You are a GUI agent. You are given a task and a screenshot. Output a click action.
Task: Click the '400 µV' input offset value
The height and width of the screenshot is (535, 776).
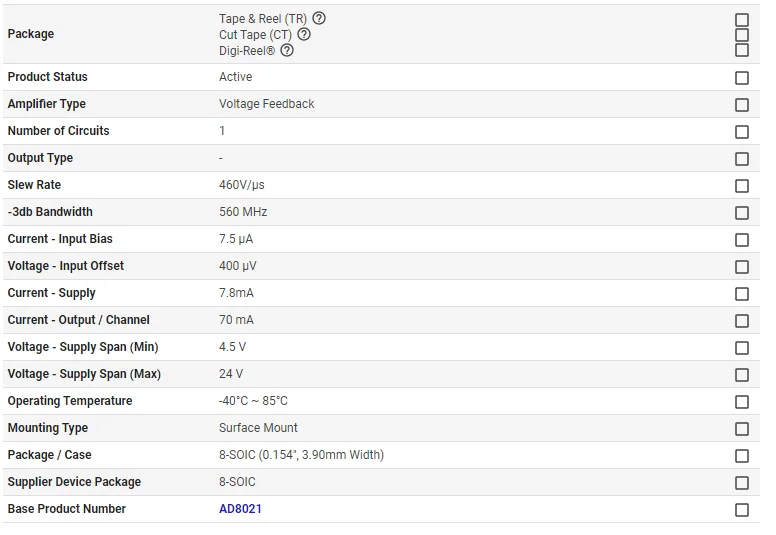click(x=238, y=266)
